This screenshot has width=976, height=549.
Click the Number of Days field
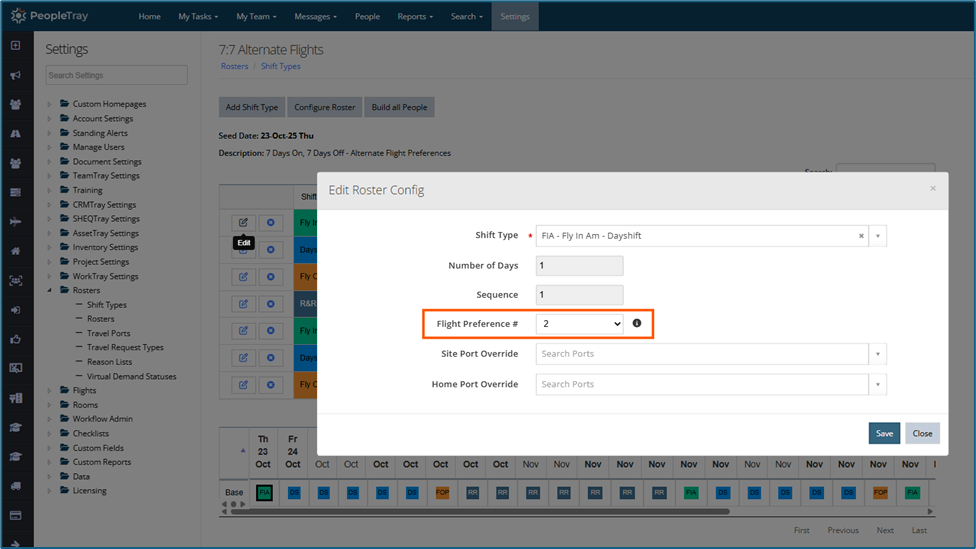580,266
